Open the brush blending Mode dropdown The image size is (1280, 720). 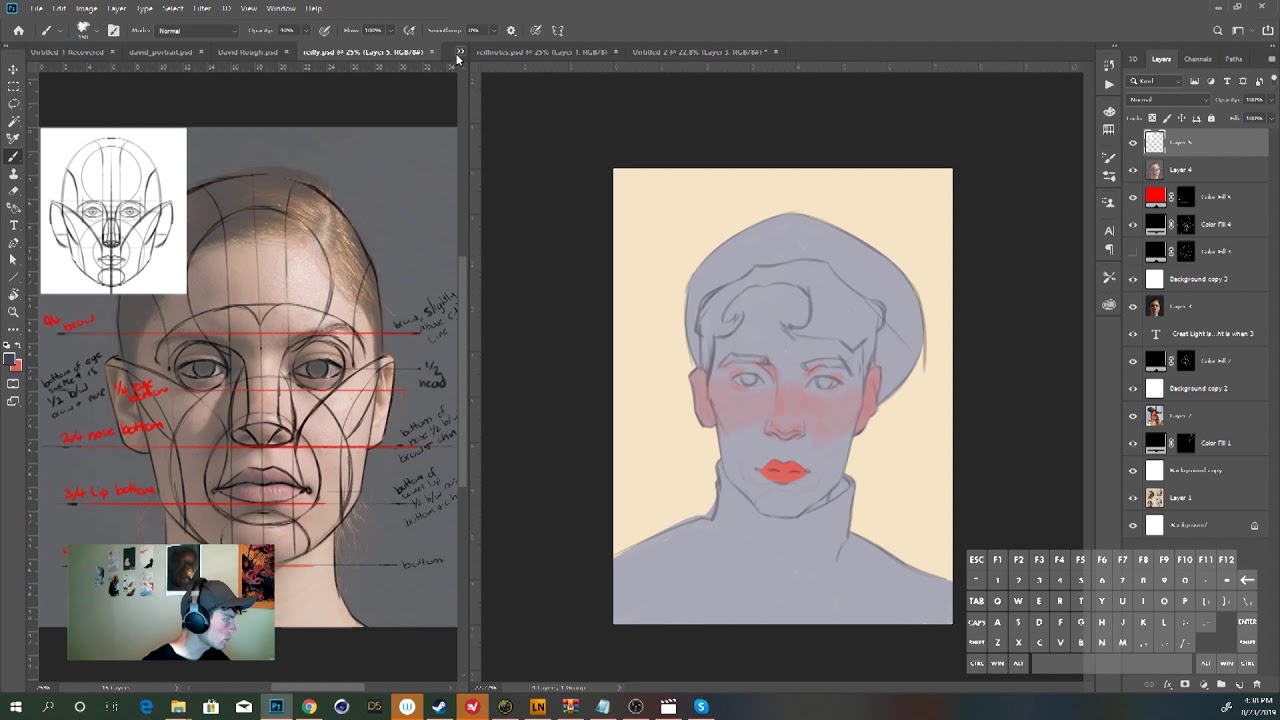point(197,31)
